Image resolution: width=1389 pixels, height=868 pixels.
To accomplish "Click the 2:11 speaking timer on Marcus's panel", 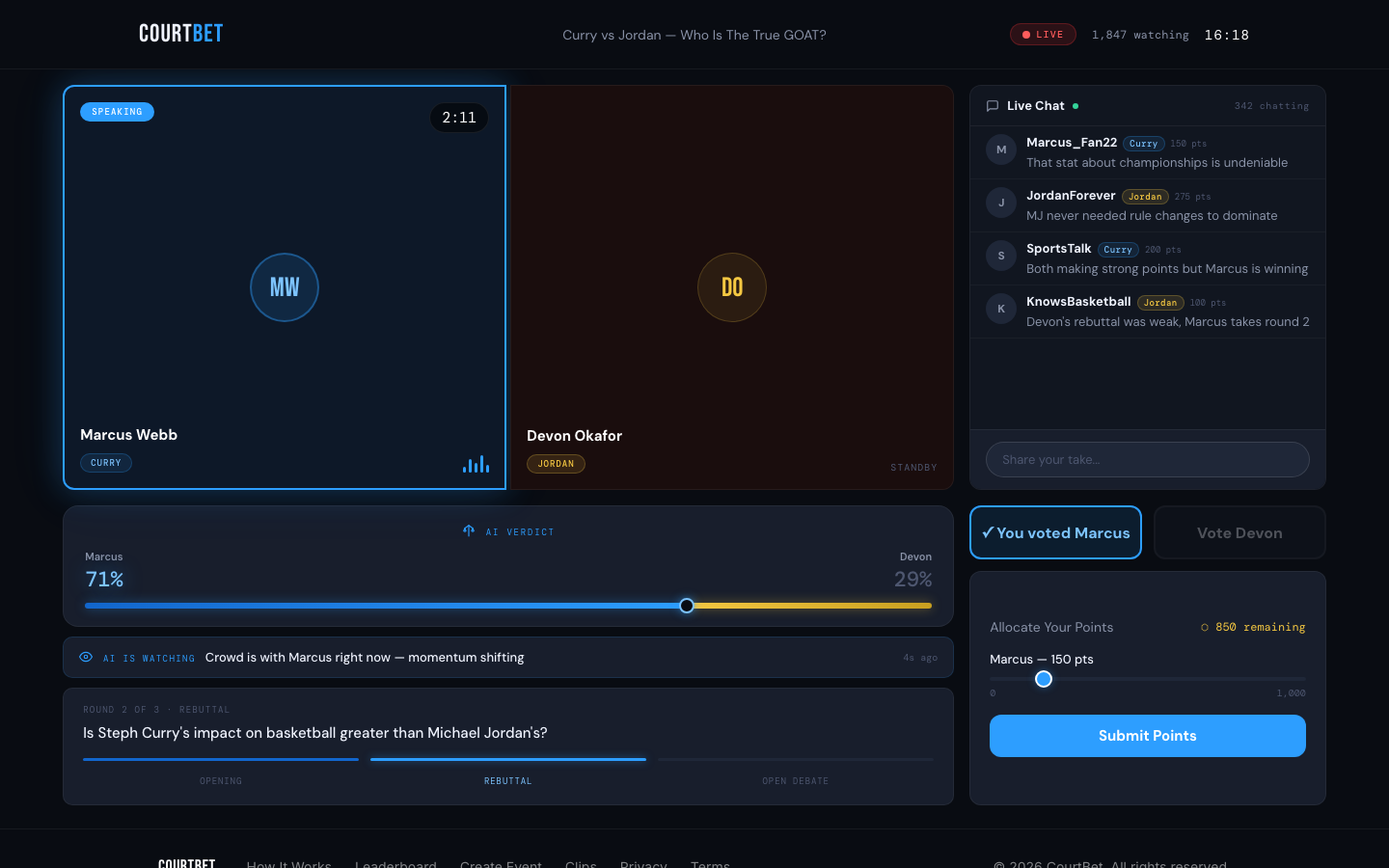I will click(459, 118).
